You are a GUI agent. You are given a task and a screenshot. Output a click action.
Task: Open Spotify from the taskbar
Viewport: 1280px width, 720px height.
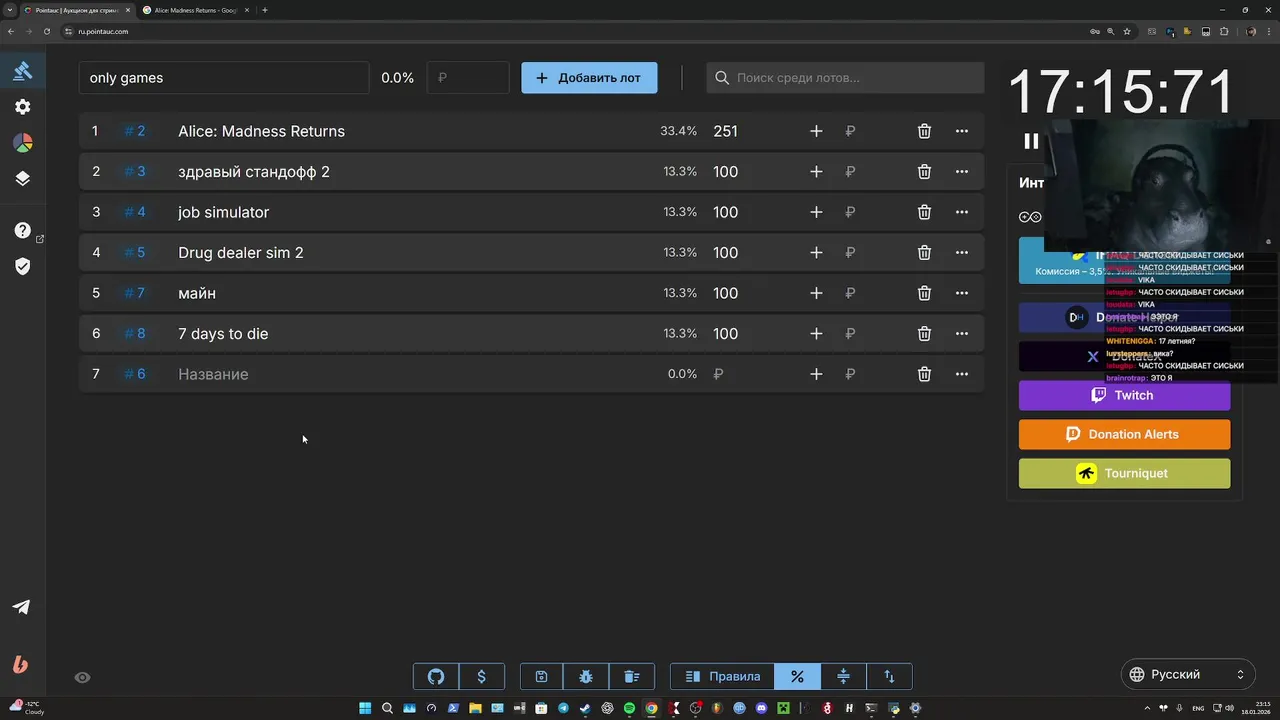[x=629, y=708]
